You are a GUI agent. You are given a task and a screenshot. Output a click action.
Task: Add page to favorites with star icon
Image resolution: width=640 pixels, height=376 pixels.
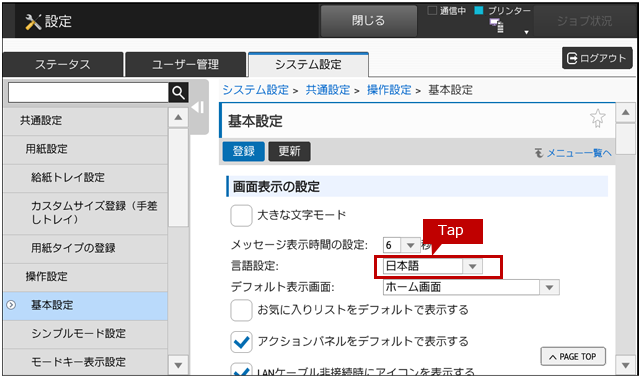(x=598, y=118)
